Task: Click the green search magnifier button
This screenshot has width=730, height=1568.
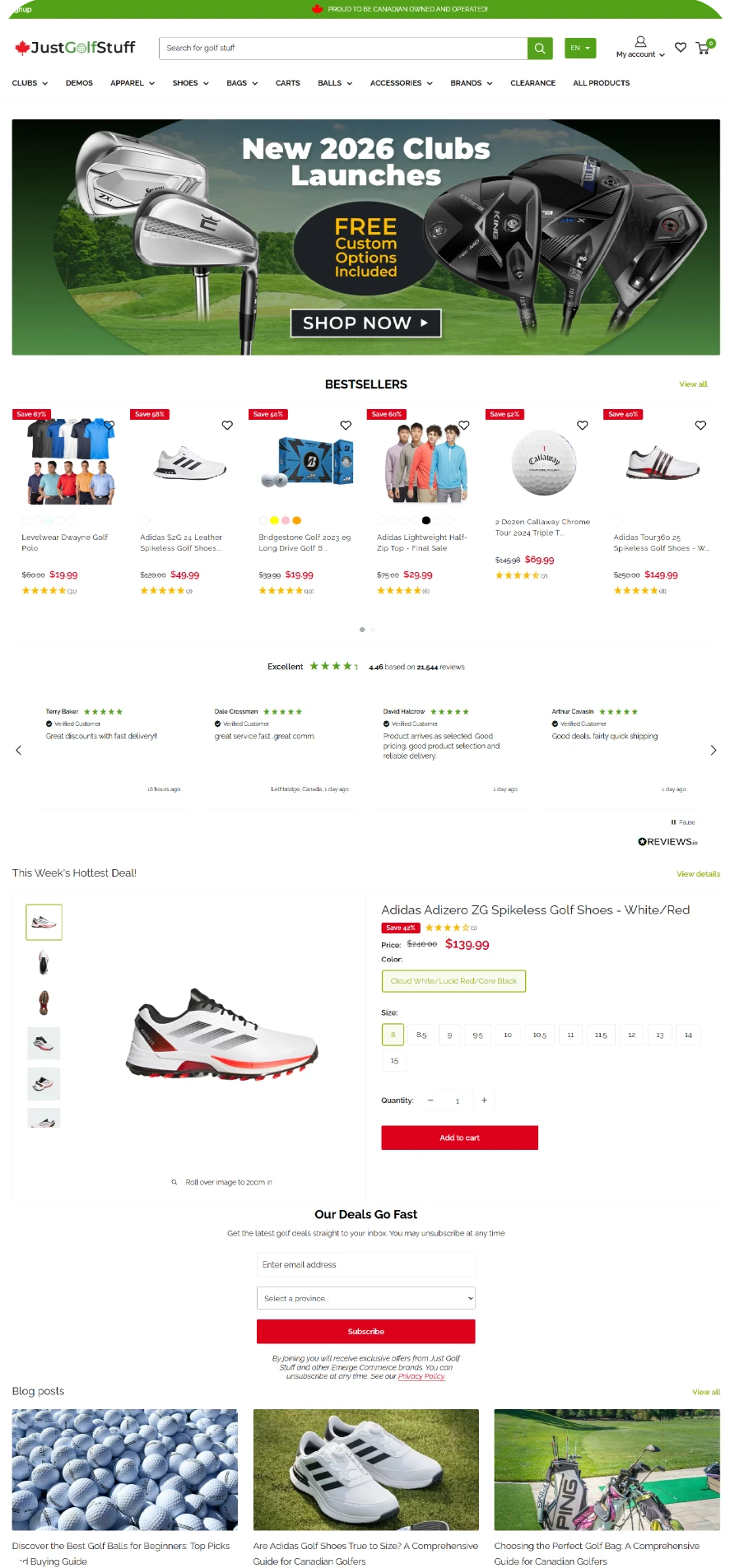Action: (x=539, y=48)
